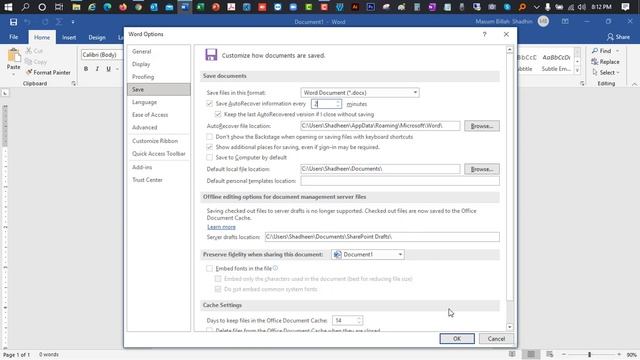This screenshot has height=360, width=640.
Task: Toggle Save AutoRecover information checkbox
Action: point(210,104)
